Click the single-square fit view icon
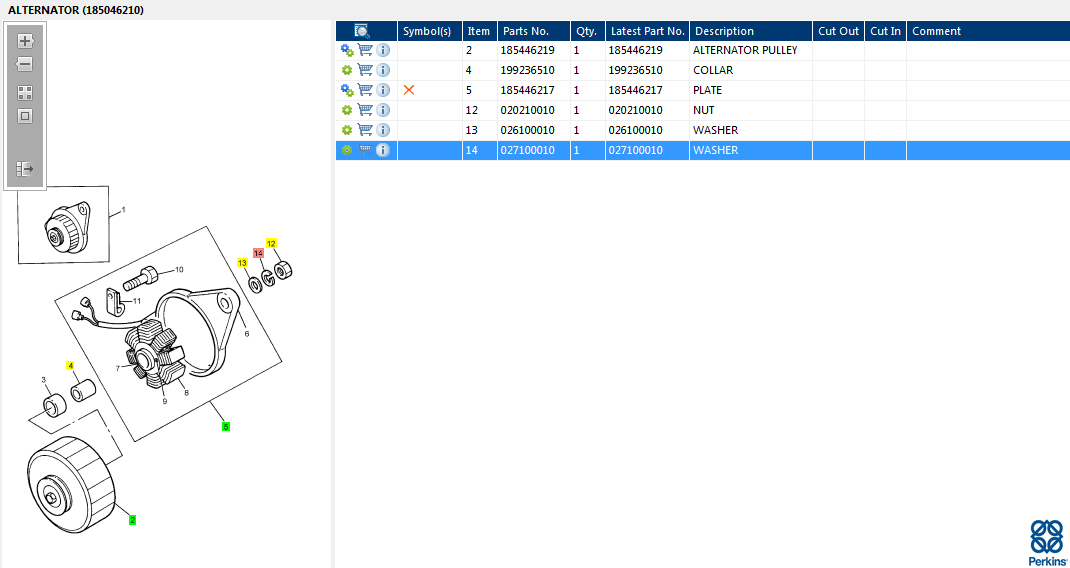The width and height of the screenshot is (1070, 568). [x=25, y=116]
